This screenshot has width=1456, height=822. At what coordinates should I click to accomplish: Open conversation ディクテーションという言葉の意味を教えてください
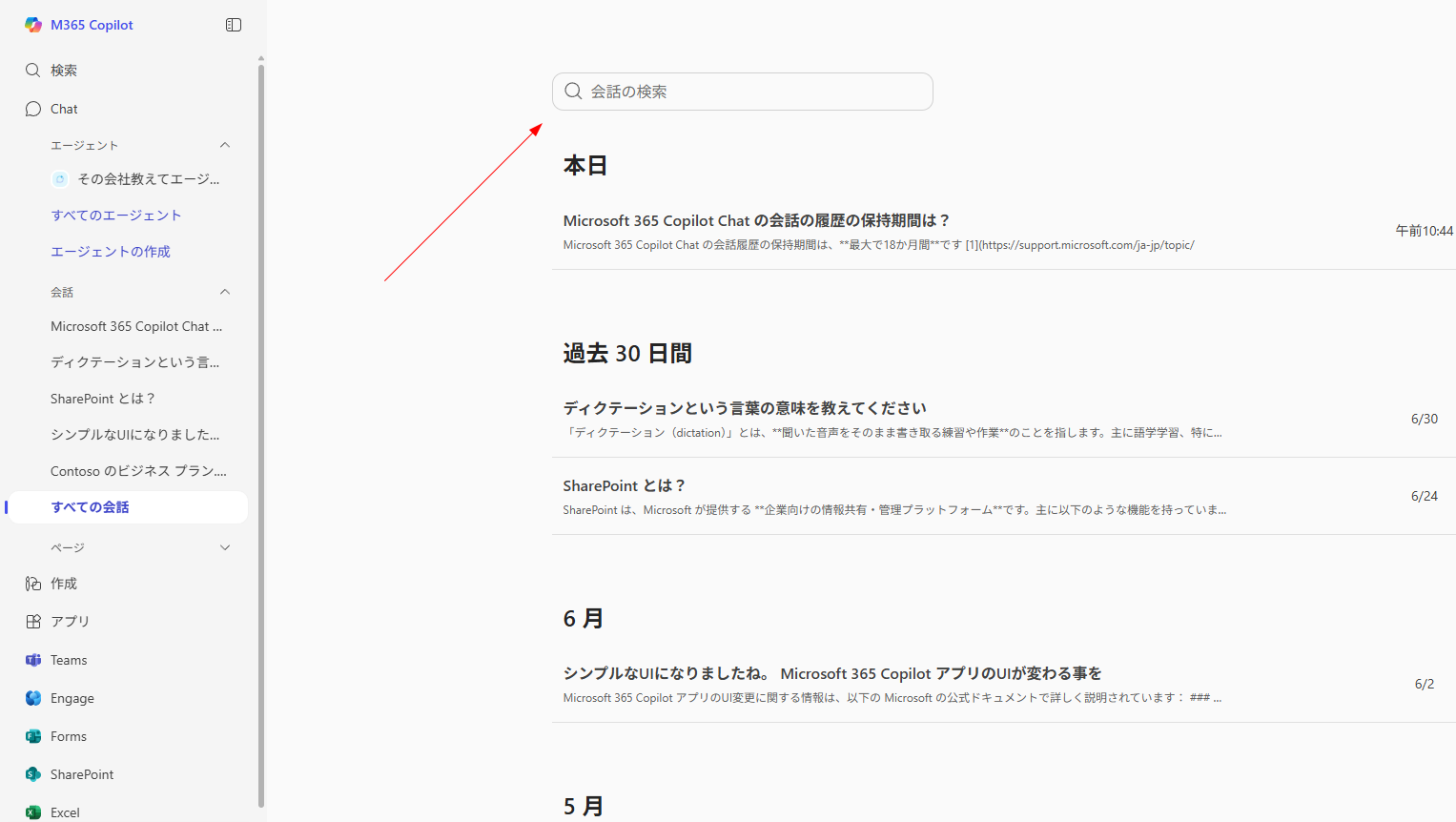click(745, 408)
